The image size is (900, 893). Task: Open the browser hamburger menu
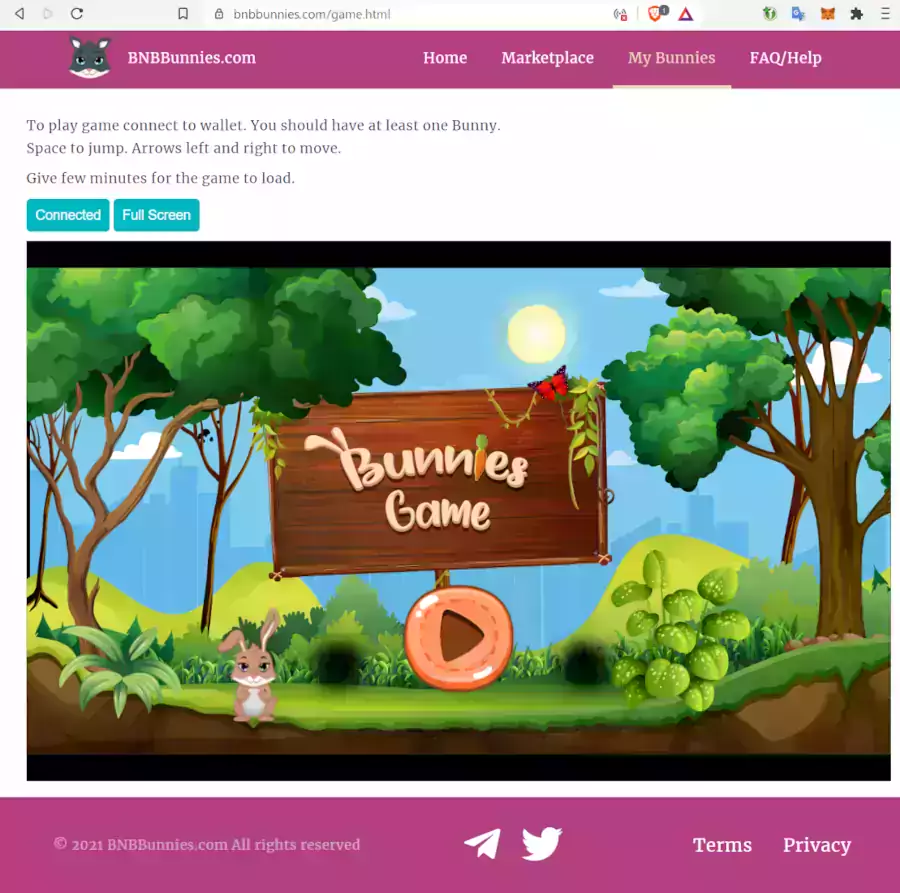885,14
